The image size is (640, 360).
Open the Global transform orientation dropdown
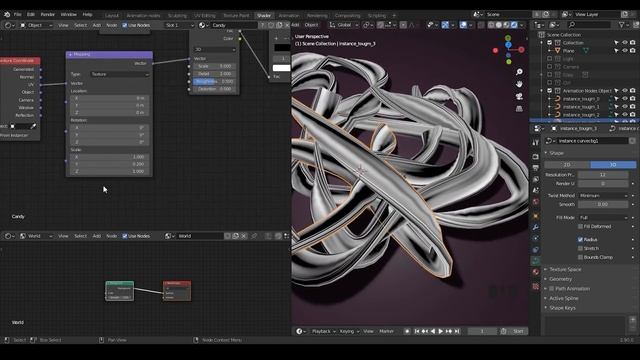[x=344, y=25]
